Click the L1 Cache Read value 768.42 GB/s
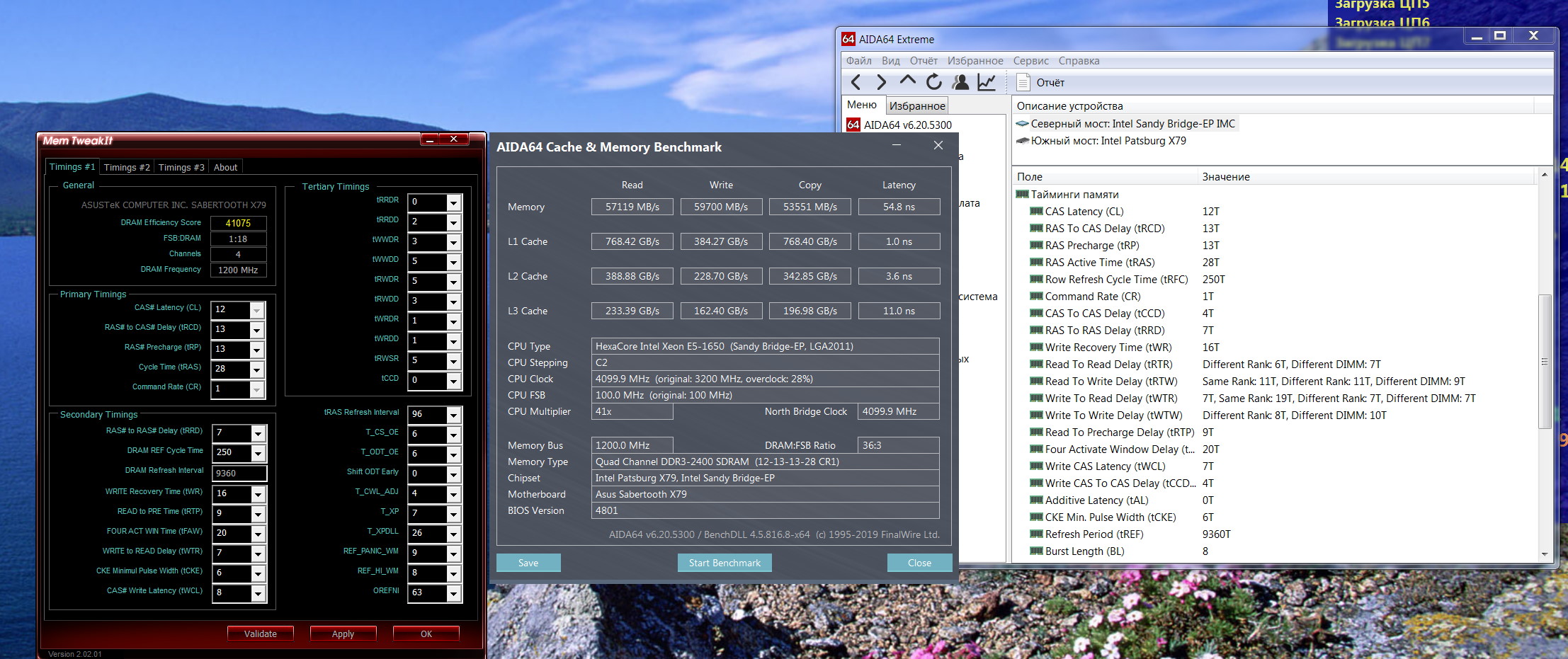 632,241
